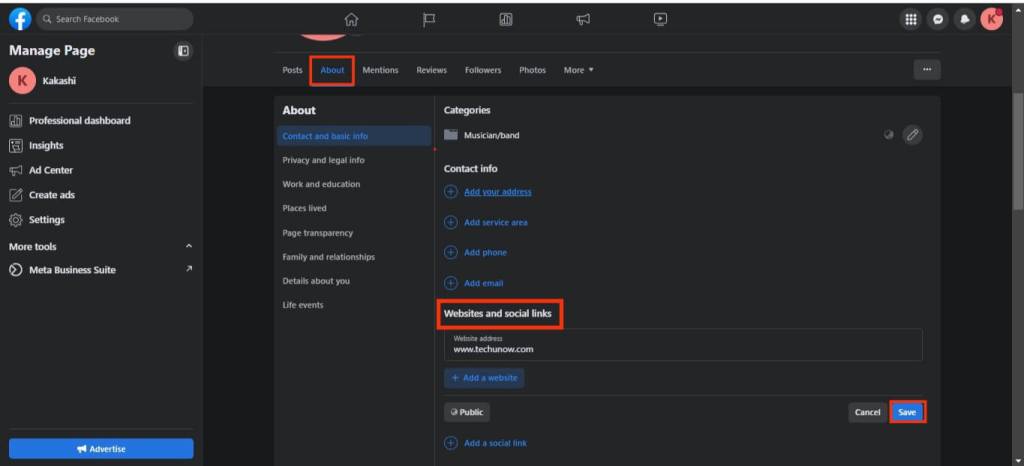Image resolution: width=1024 pixels, height=466 pixels.
Task: Open the Pages flag icon
Action: tap(428, 20)
